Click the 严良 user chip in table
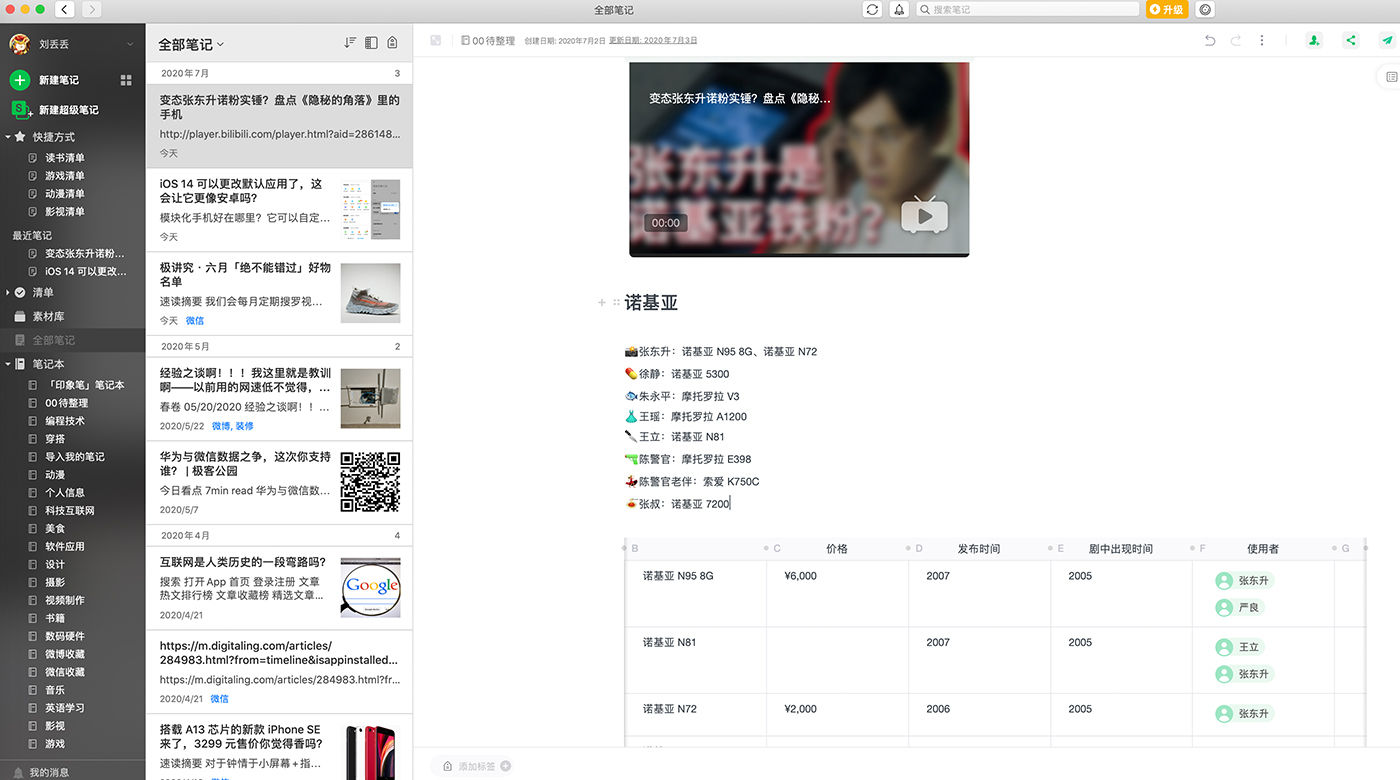 click(x=1238, y=607)
